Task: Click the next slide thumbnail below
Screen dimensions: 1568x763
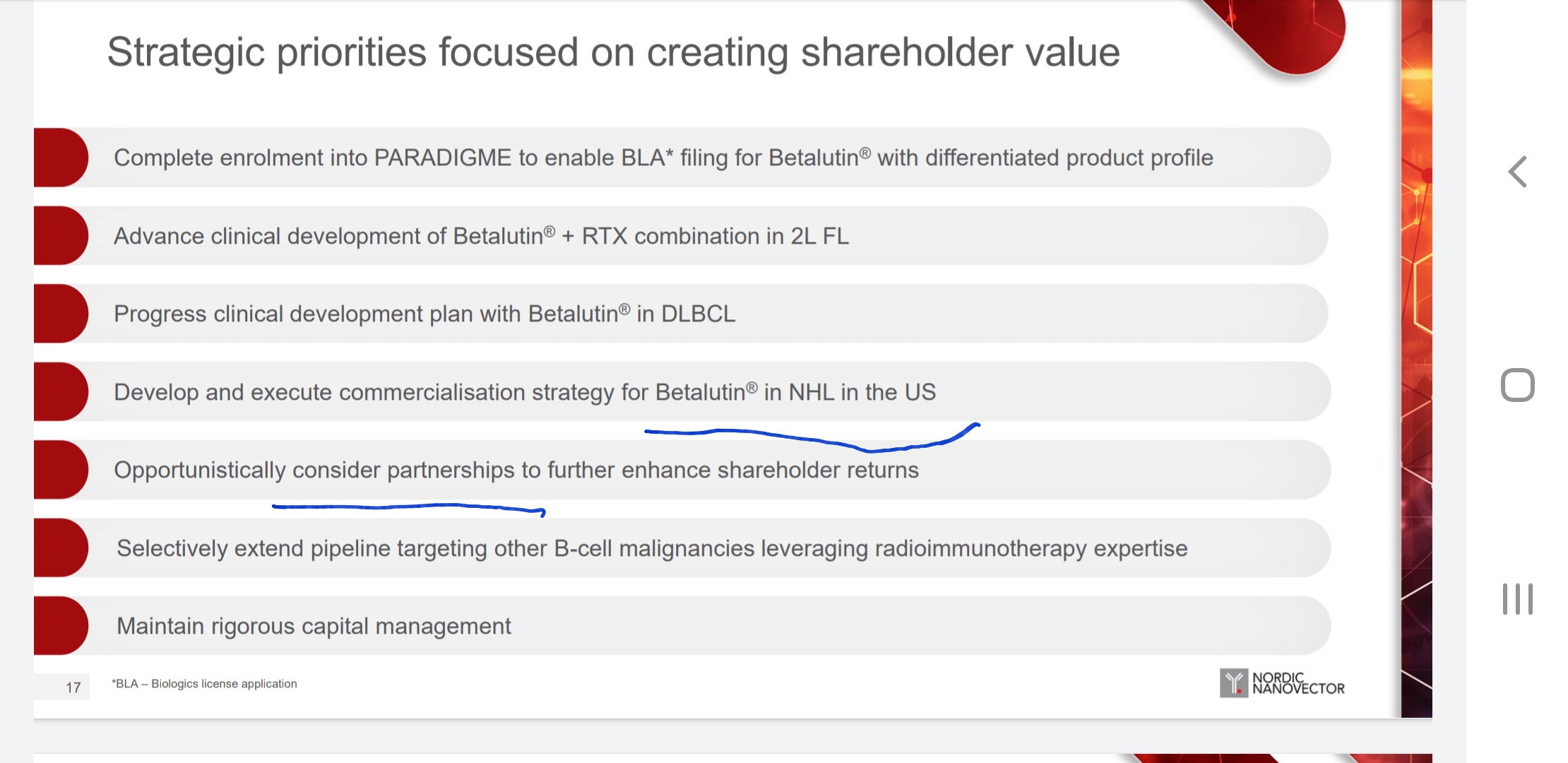Action: pos(733,758)
